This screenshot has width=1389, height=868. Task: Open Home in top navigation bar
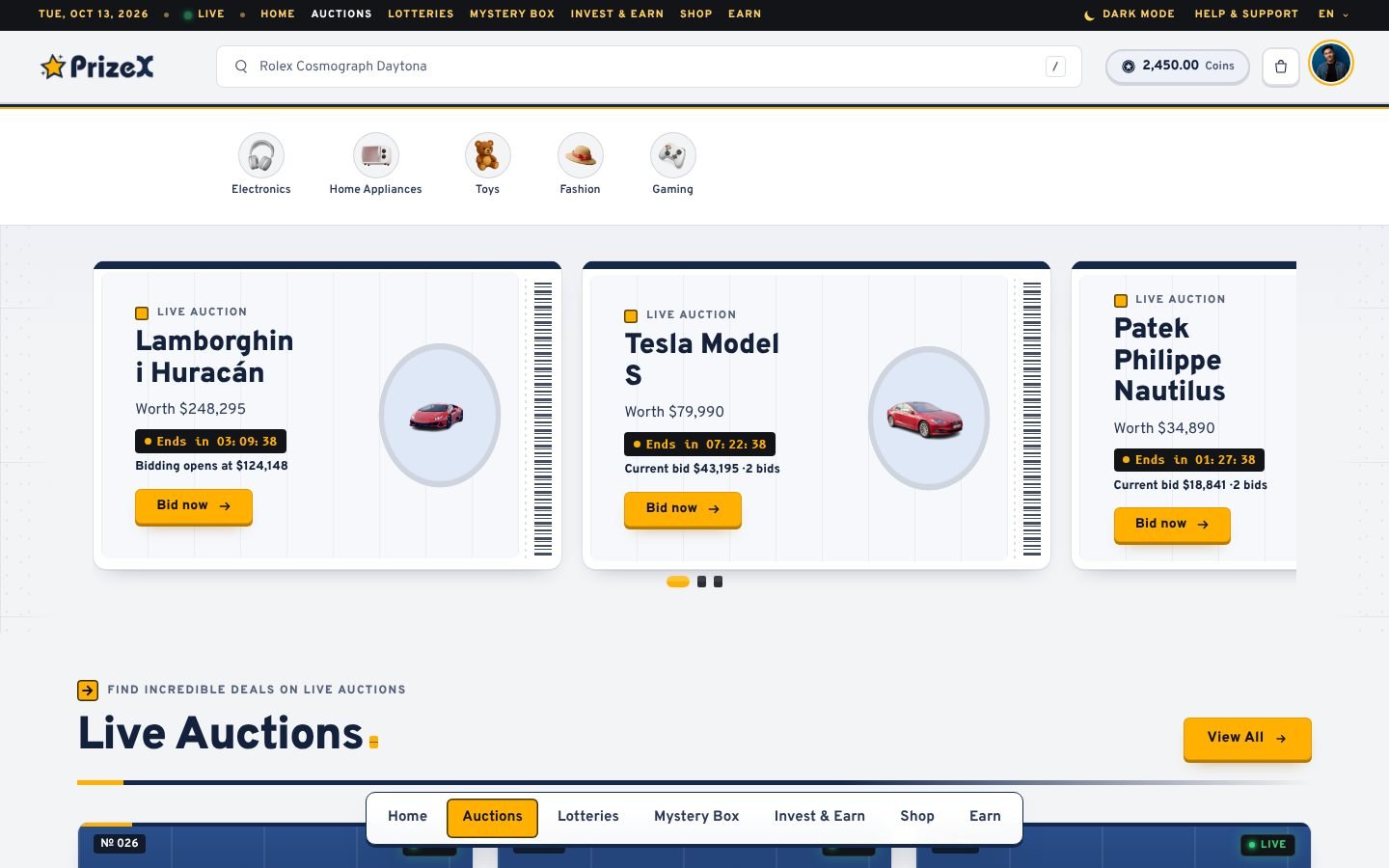(x=278, y=14)
